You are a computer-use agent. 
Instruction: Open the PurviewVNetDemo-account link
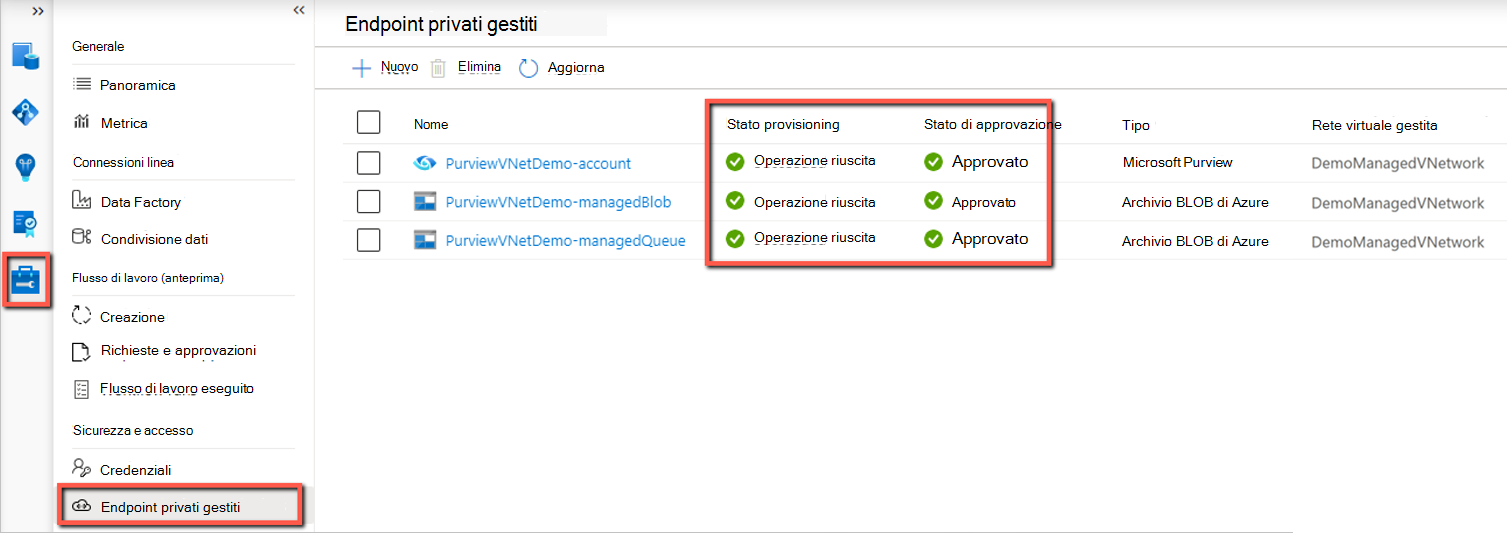[x=538, y=163]
